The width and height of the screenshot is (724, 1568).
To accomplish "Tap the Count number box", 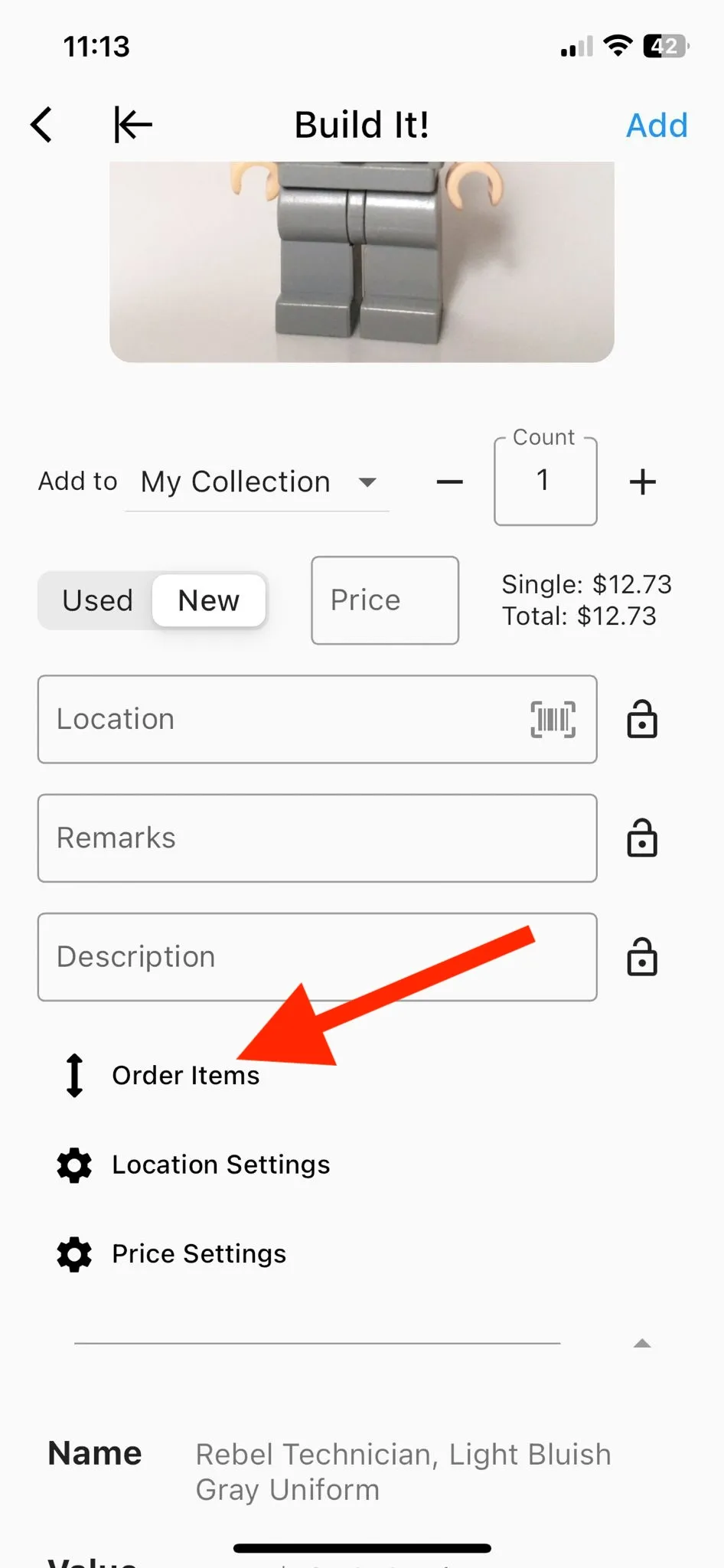I will (x=546, y=482).
